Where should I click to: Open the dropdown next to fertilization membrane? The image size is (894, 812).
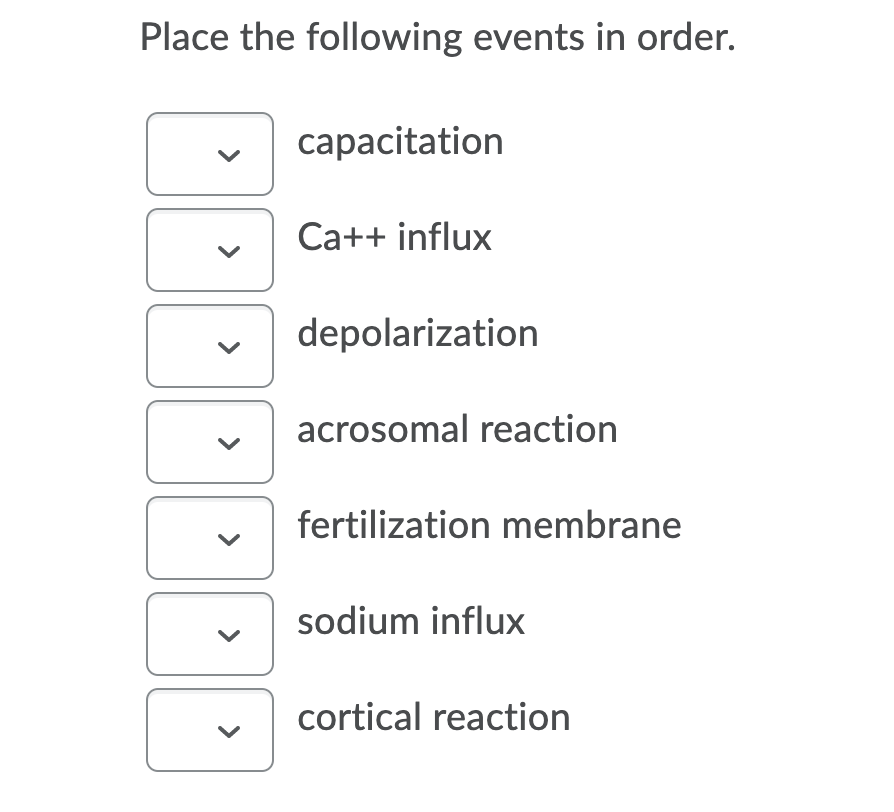coord(209,538)
